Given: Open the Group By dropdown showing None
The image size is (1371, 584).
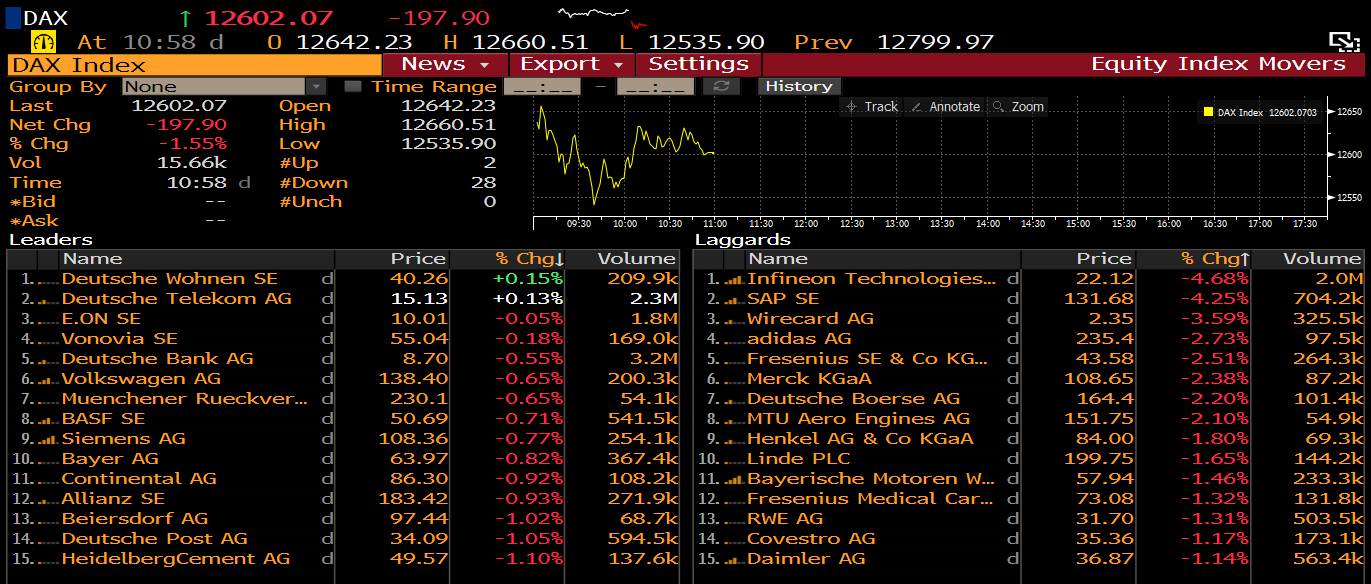Looking at the screenshot, I should (x=224, y=86).
